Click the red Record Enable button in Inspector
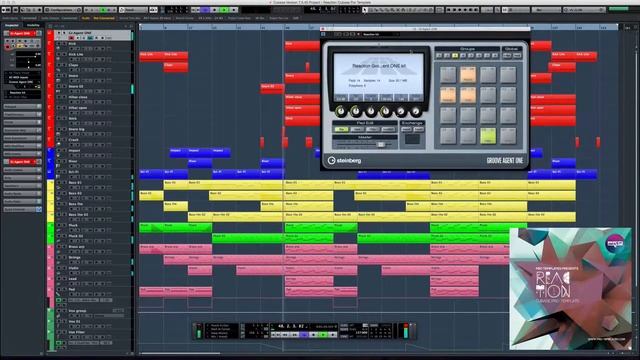This screenshot has height=360, width=640. click(x=7, y=47)
